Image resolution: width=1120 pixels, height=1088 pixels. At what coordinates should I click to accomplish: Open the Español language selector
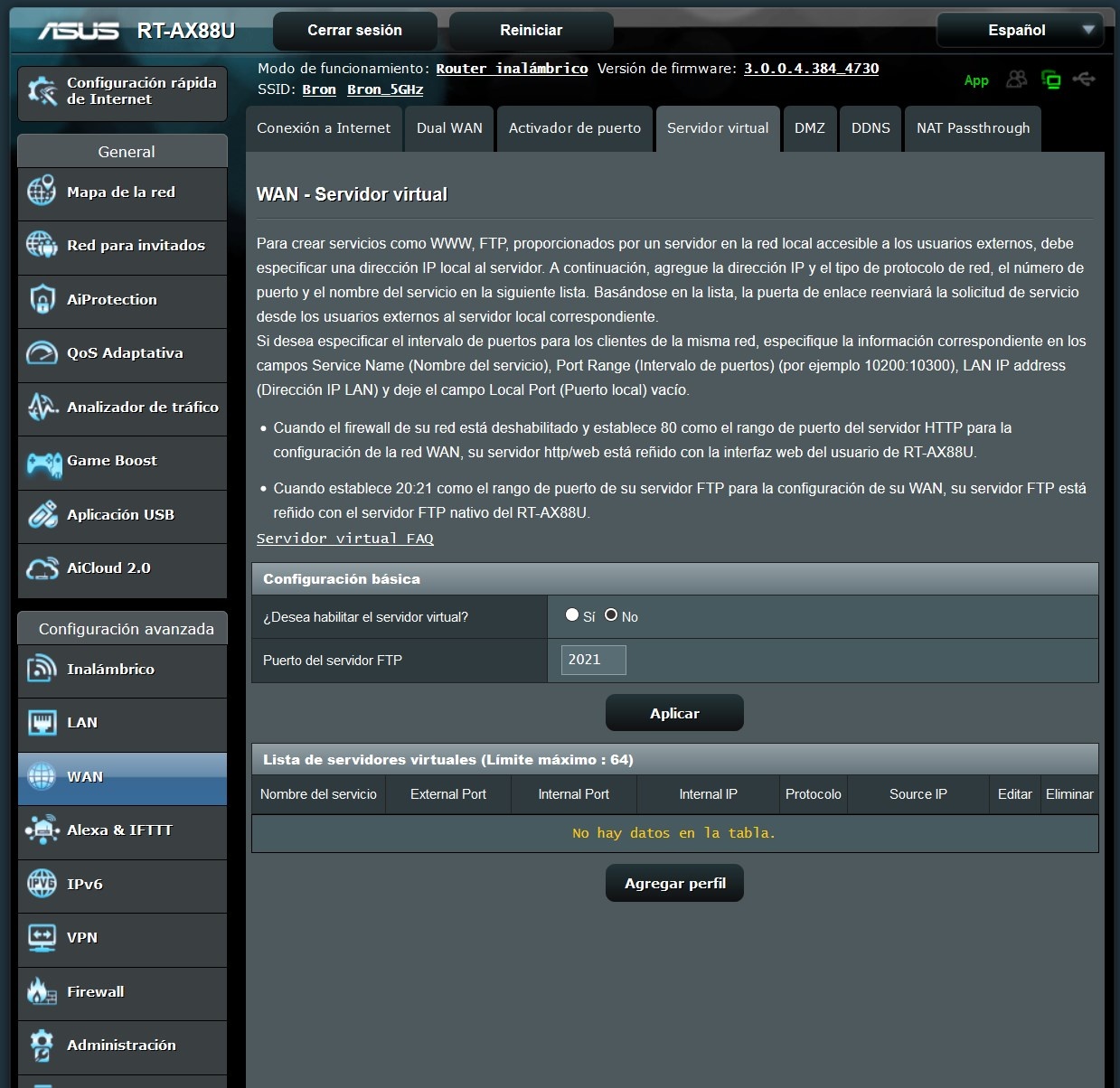1019,30
